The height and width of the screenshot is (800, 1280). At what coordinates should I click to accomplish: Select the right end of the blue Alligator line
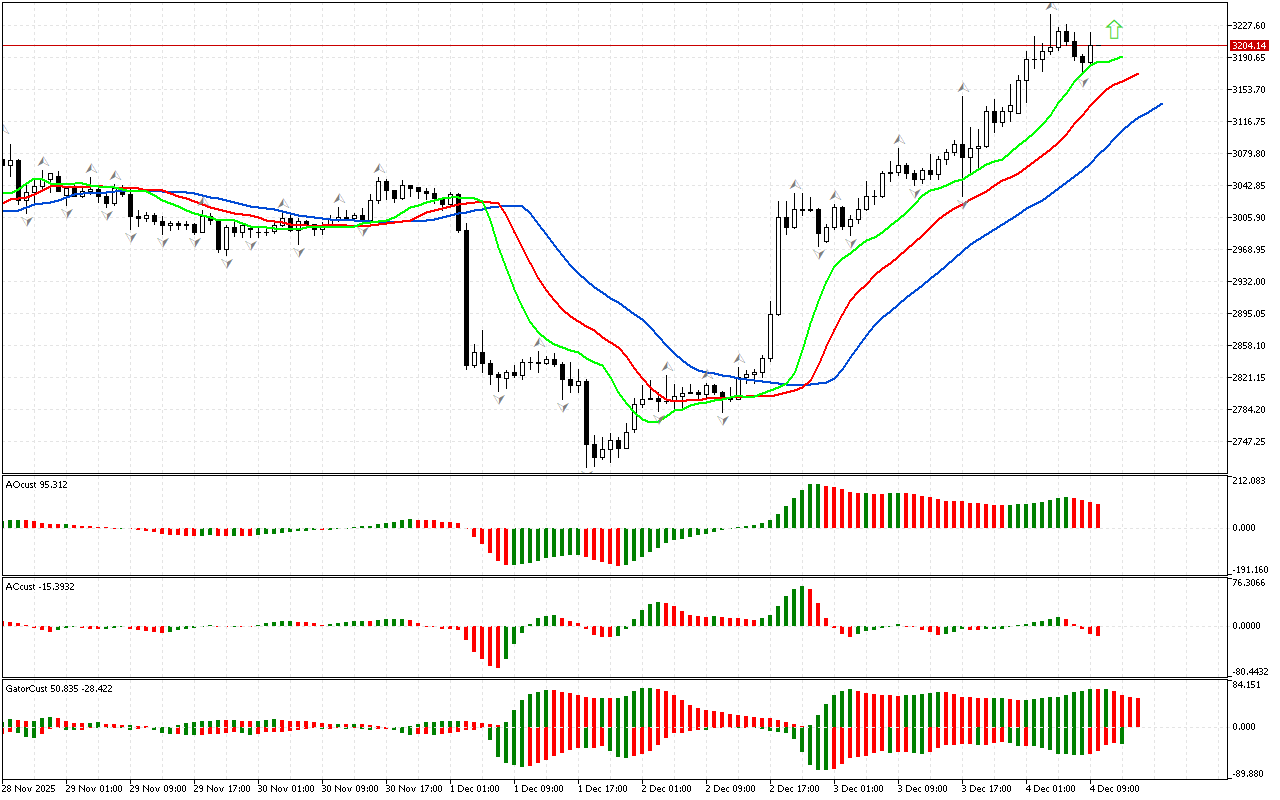pos(1160,104)
